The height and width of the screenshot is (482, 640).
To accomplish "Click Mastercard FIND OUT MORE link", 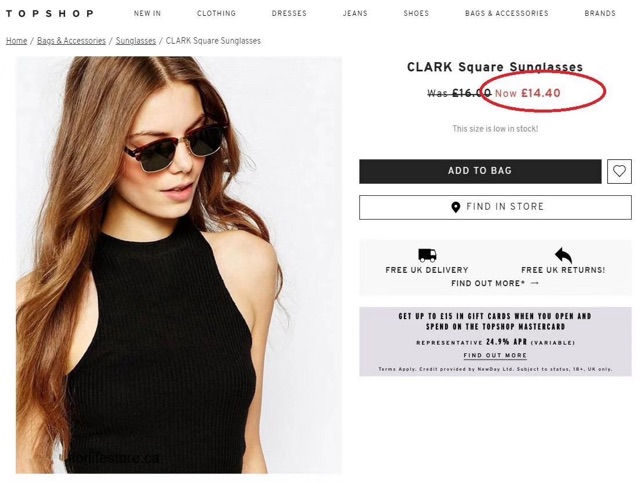I will pyautogui.click(x=495, y=355).
